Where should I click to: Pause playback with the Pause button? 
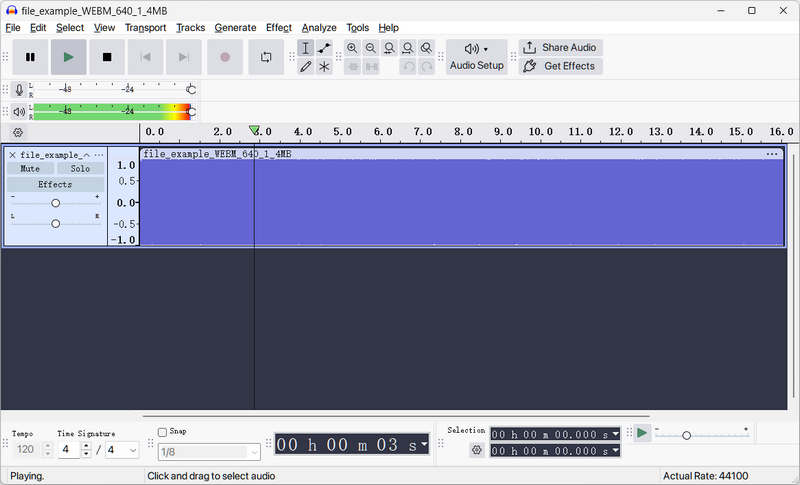pyautogui.click(x=31, y=57)
